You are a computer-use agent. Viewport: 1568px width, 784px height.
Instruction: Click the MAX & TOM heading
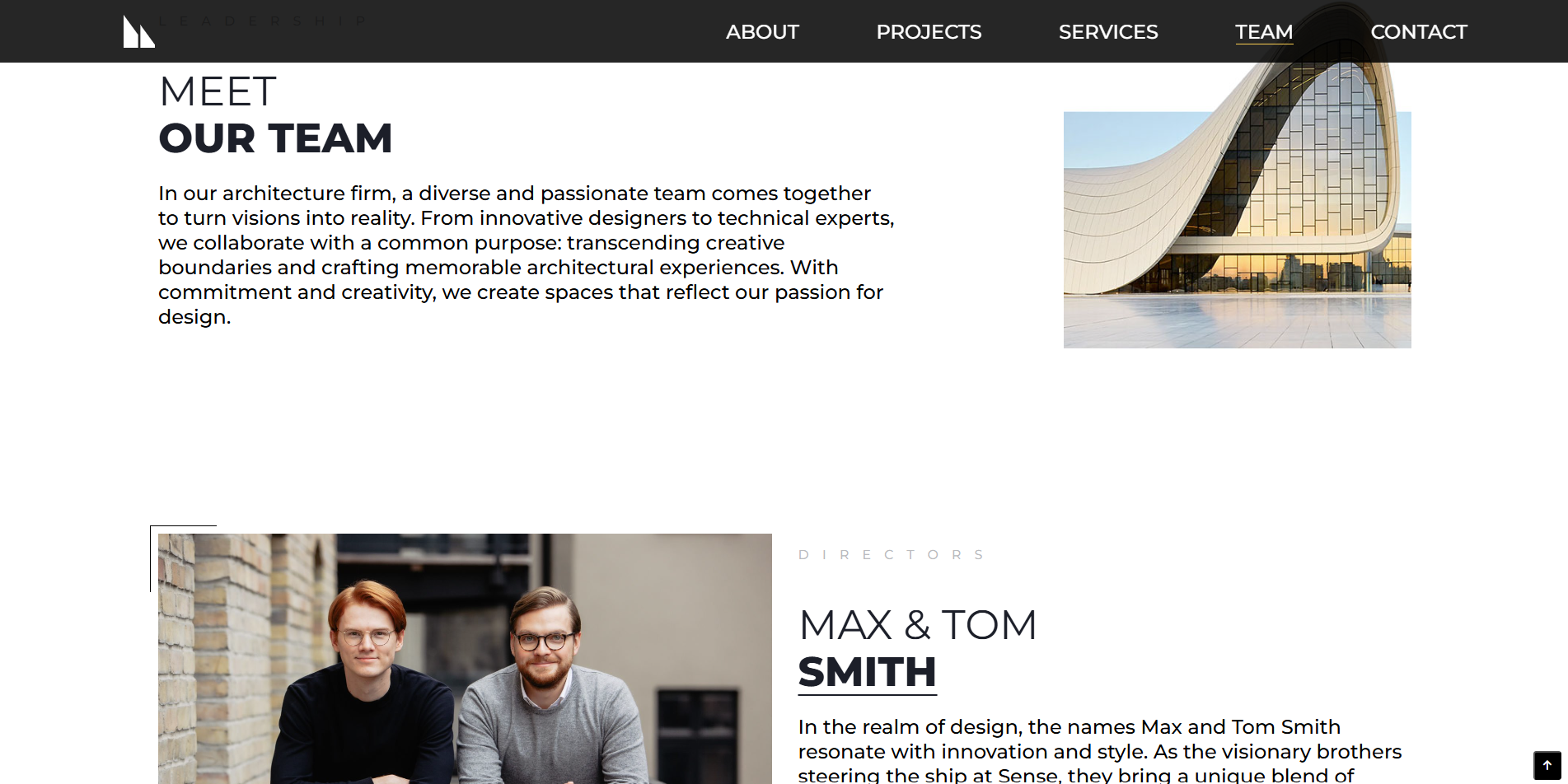click(x=917, y=625)
